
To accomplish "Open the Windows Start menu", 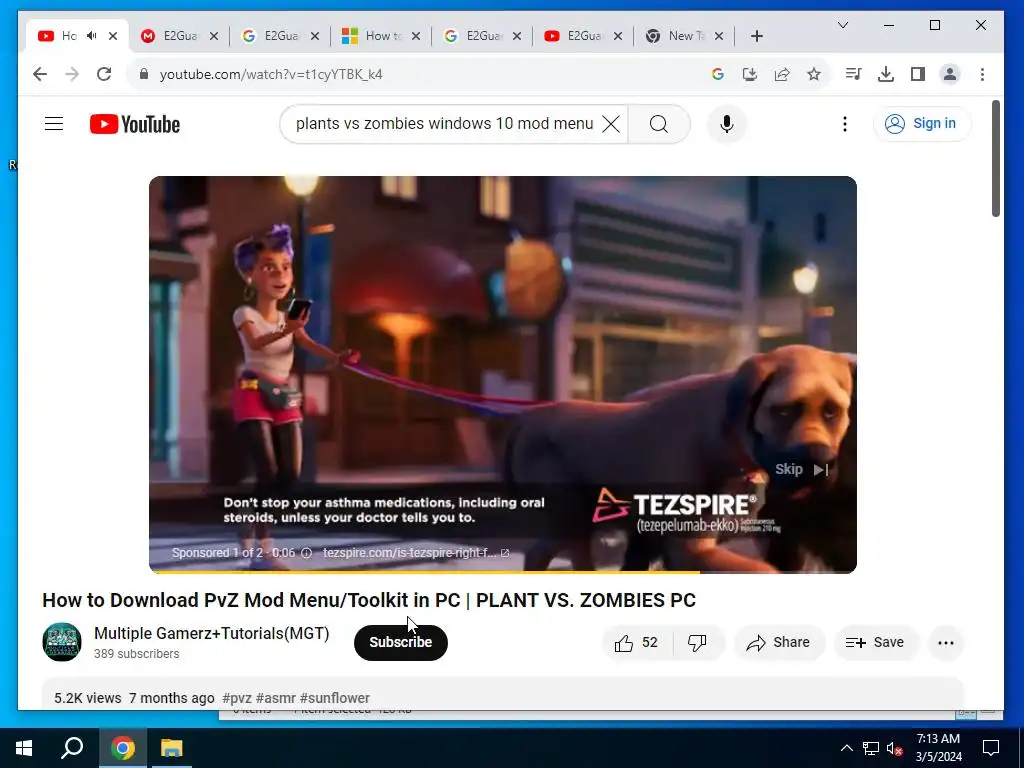I will (x=24, y=748).
